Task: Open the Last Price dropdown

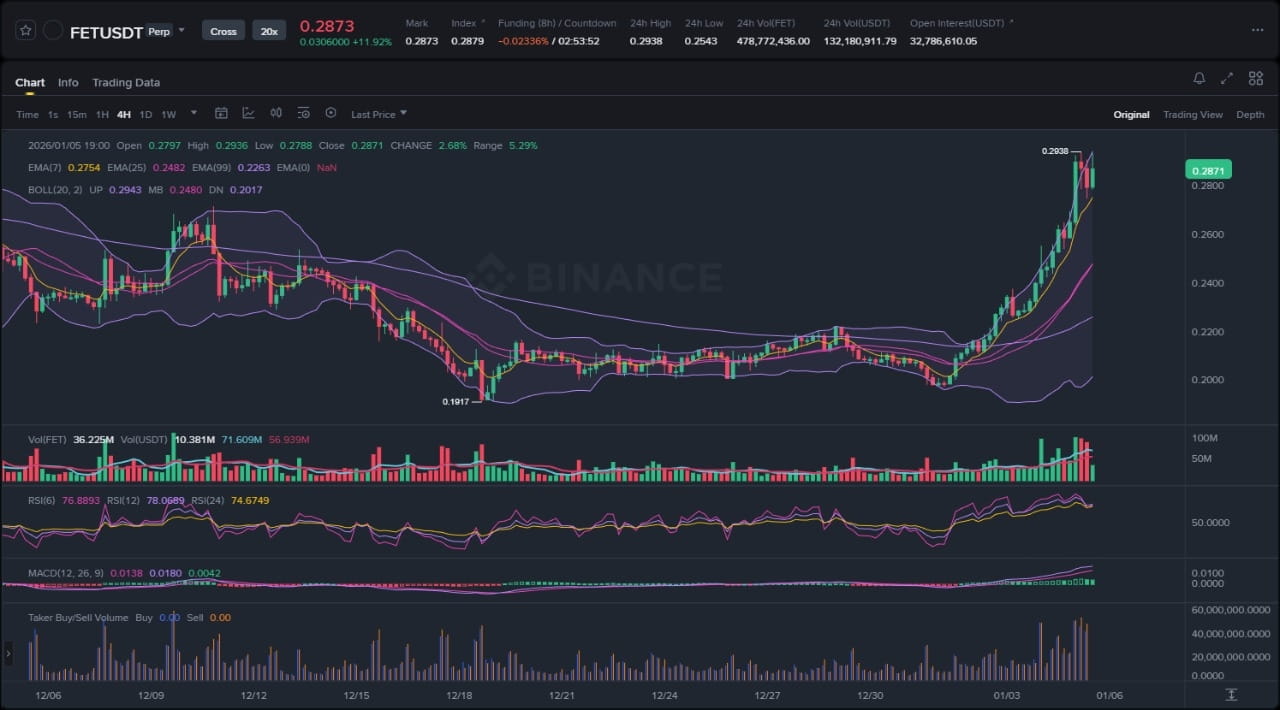Action: click(x=378, y=115)
